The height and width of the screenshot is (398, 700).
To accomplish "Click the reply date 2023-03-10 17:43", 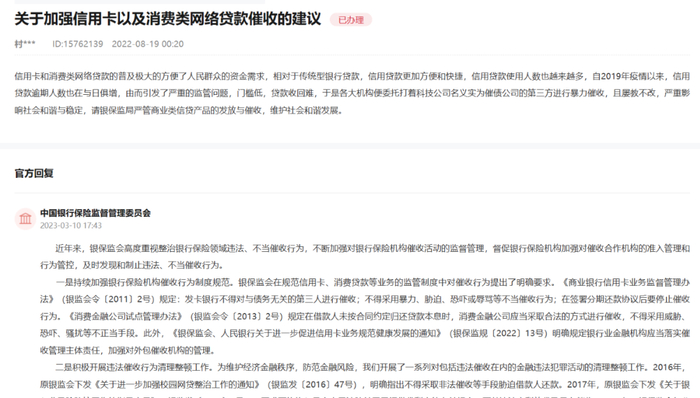I will click(71, 225).
